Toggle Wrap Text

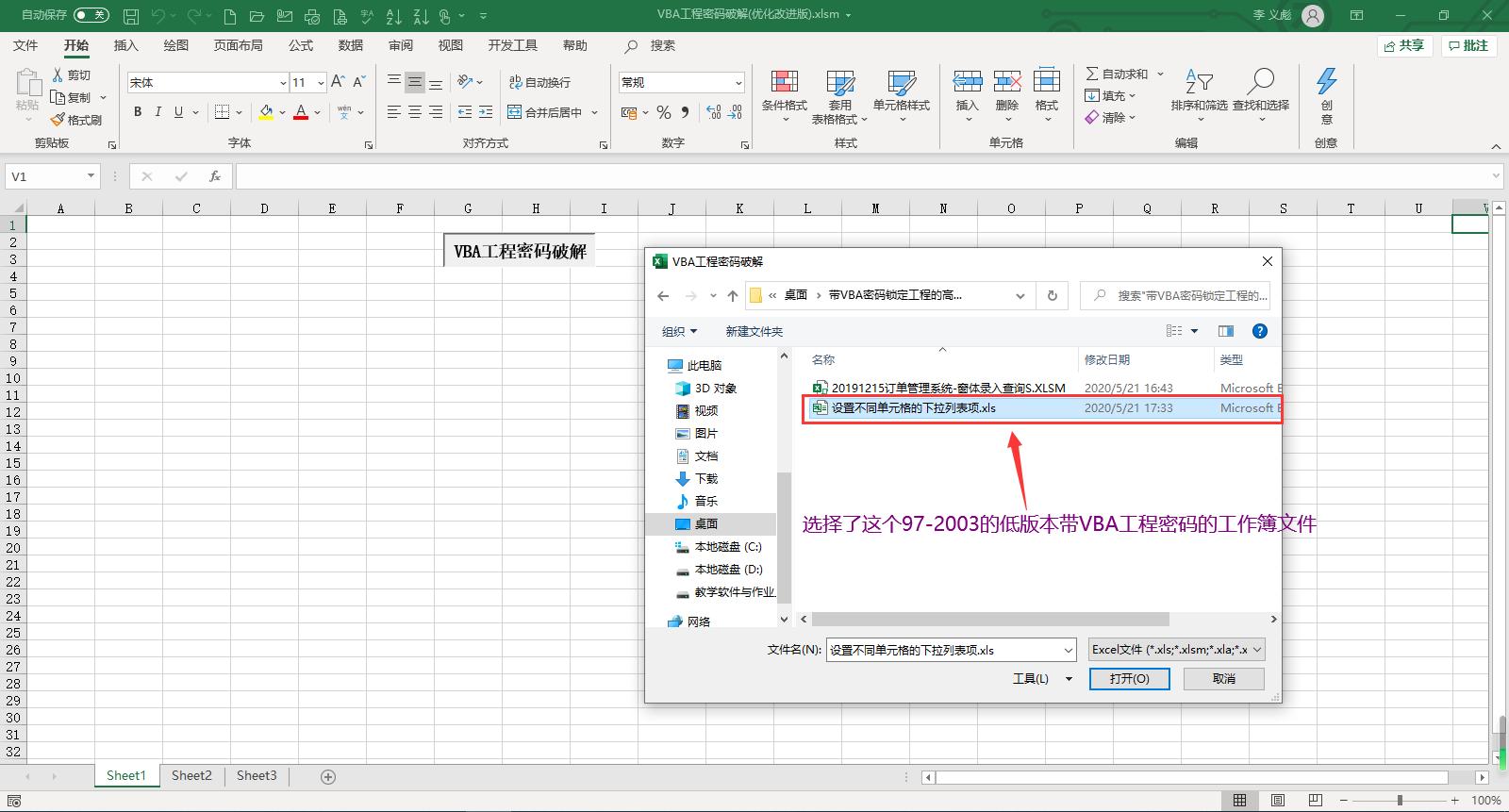(x=539, y=82)
